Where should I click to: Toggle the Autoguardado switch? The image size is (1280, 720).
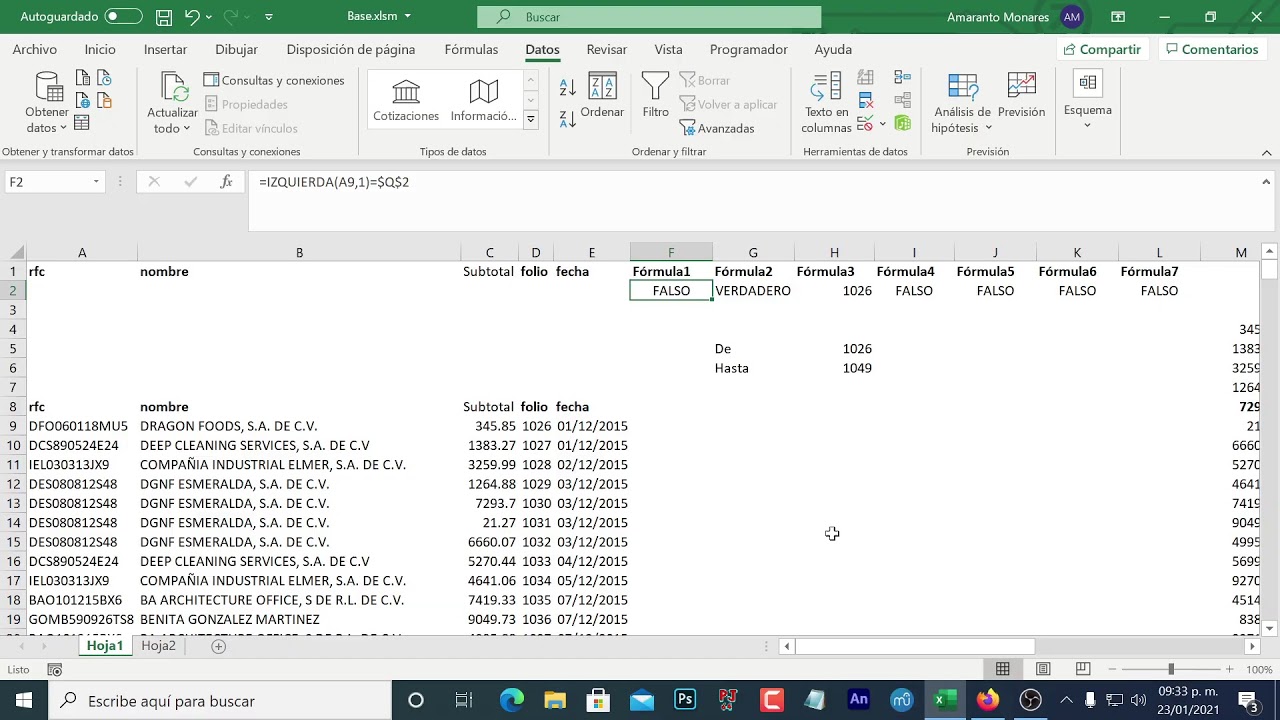(124, 17)
